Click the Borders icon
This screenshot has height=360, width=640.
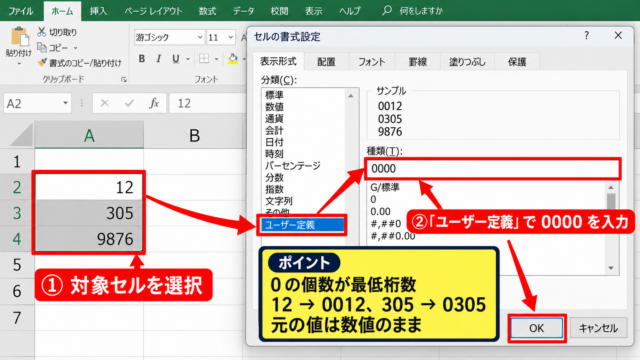pyautogui.click(x=204, y=59)
